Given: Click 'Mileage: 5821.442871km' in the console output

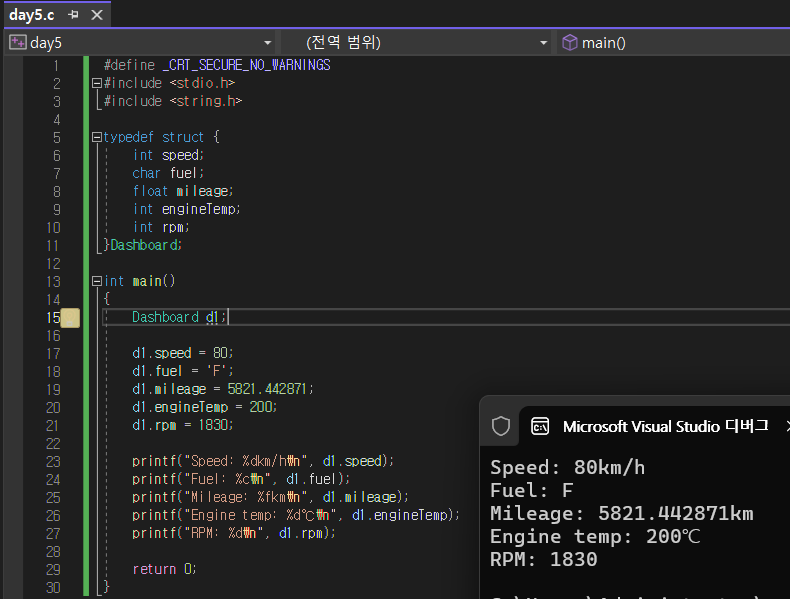Looking at the screenshot, I should click(x=622, y=514).
